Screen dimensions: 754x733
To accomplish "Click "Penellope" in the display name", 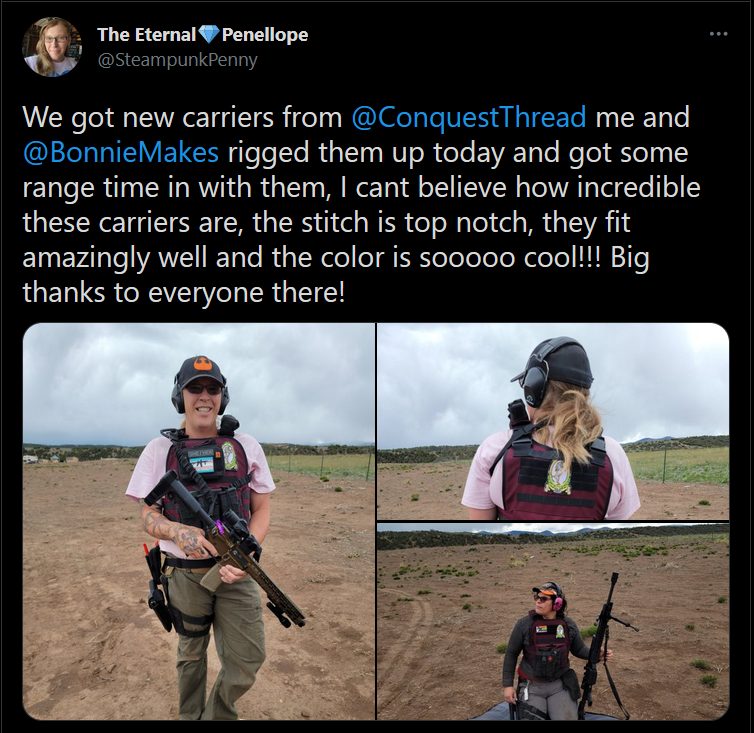I will (x=265, y=35).
